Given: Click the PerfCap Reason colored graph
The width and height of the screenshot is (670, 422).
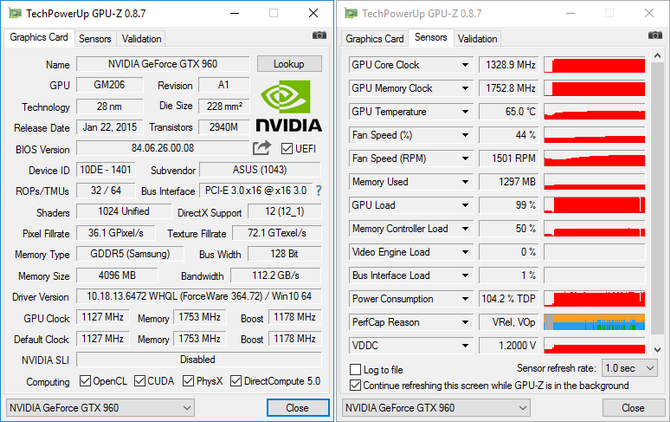Looking at the screenshot, I should 594,322.
